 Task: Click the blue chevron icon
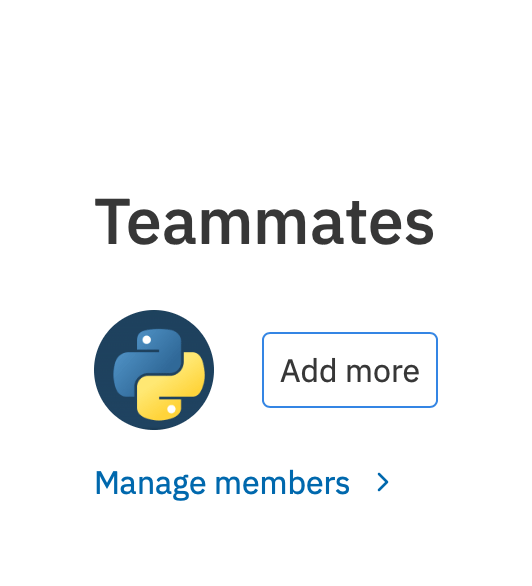click(x=383, y=482)
